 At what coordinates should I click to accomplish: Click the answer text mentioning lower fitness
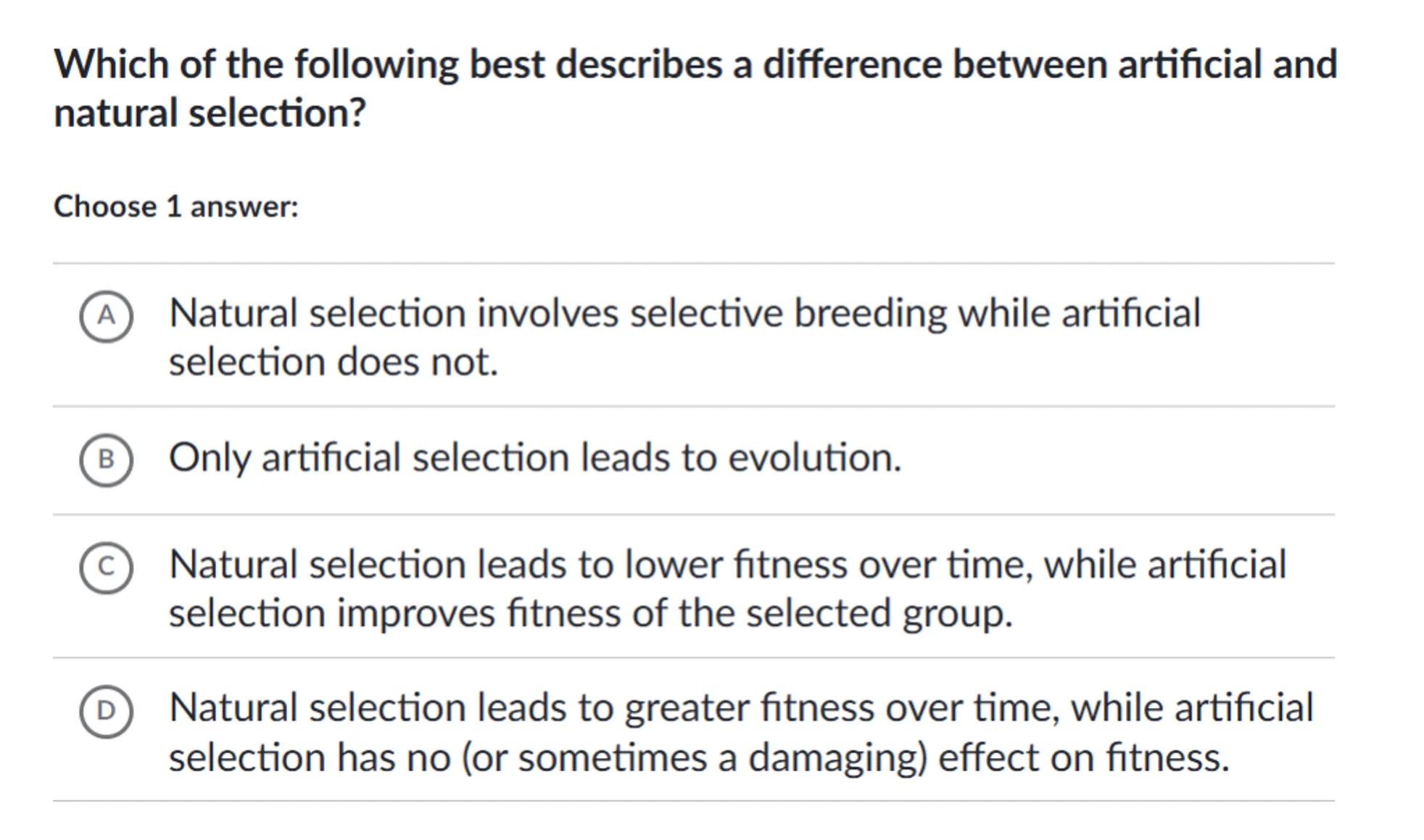tap(727, 565)
